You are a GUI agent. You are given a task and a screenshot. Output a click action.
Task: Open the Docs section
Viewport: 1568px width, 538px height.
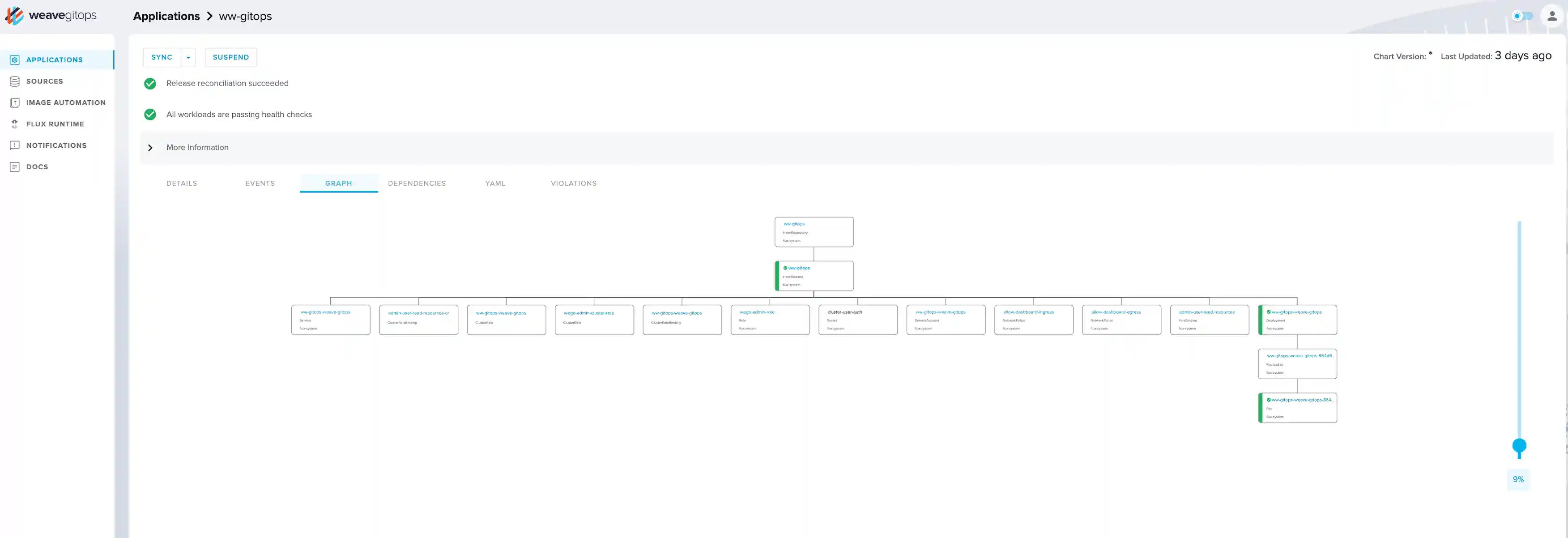coord(37,166)
